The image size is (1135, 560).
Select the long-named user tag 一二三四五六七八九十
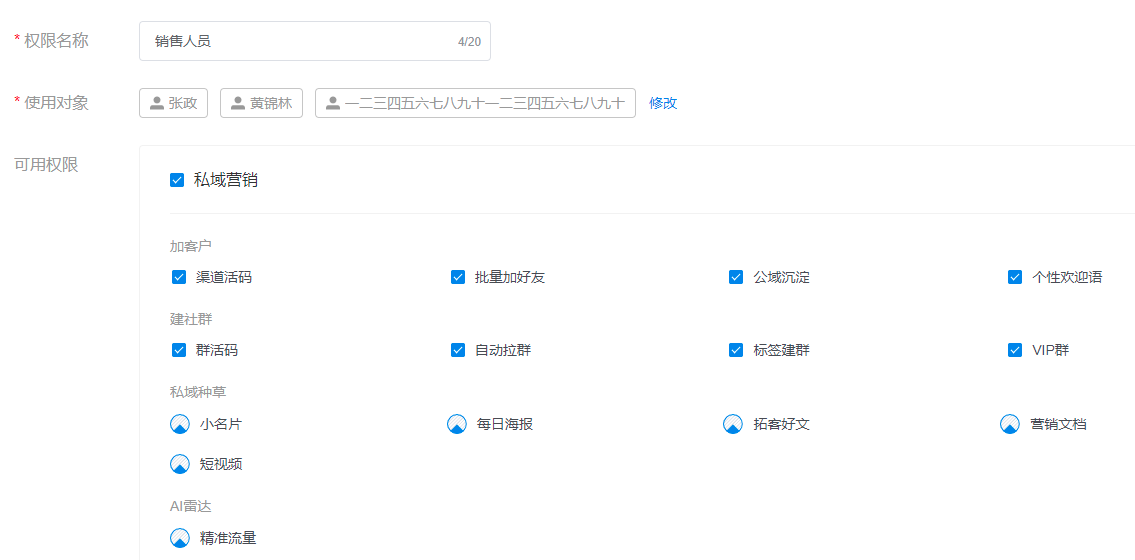coord(475,103)
